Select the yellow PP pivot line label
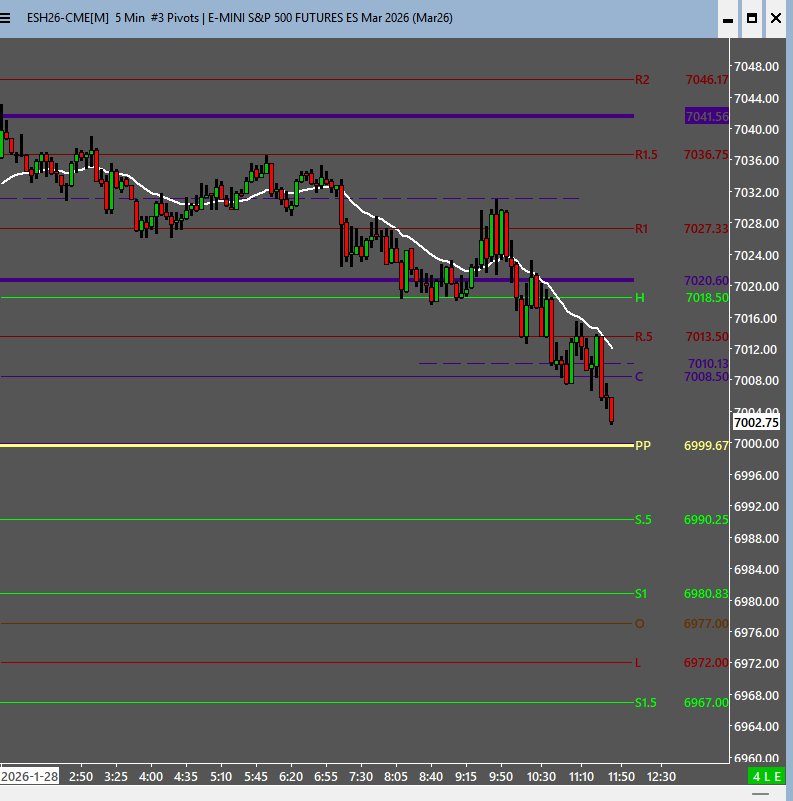This screenshot has height=801, width=793. pyautogui.click(x=643, y=445)
